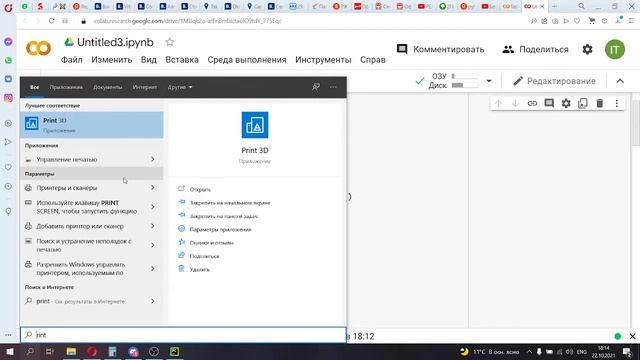Click Поделиться share button

(x=535, y=49)
